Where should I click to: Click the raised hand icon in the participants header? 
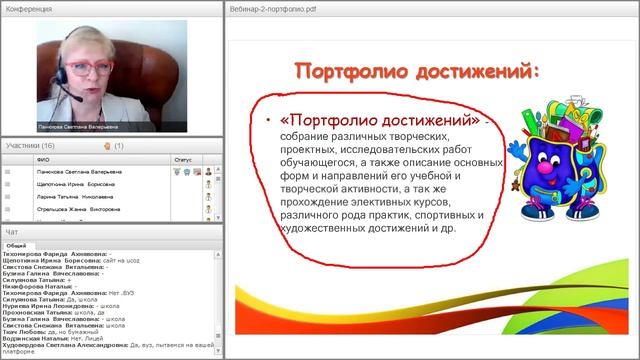point(107,146)
